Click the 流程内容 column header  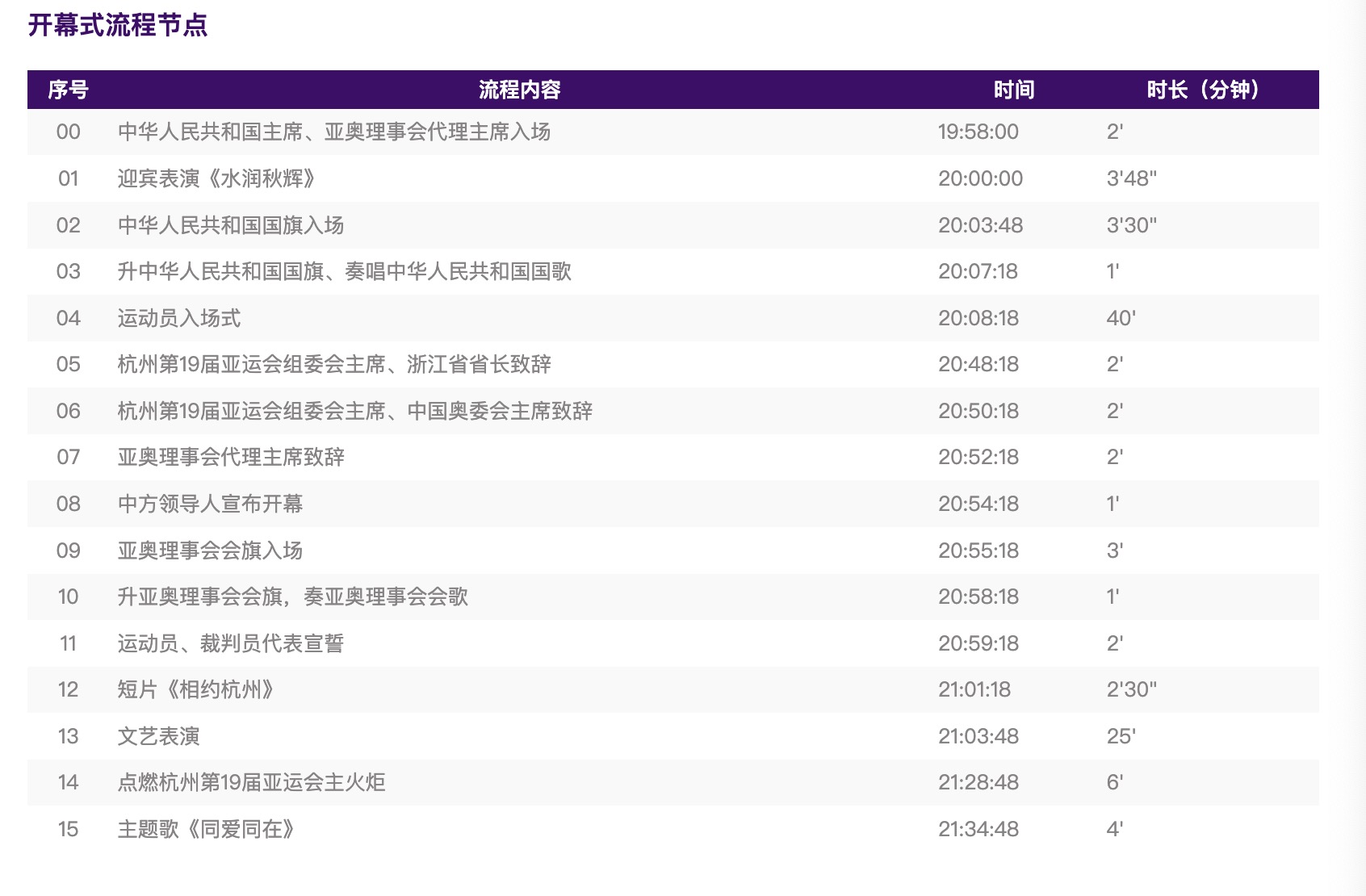tap(519, 90)
